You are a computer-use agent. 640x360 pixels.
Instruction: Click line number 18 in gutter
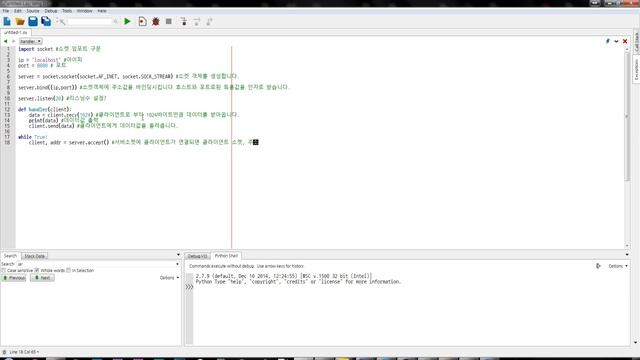pyautogui.click(x=7, y=142)
